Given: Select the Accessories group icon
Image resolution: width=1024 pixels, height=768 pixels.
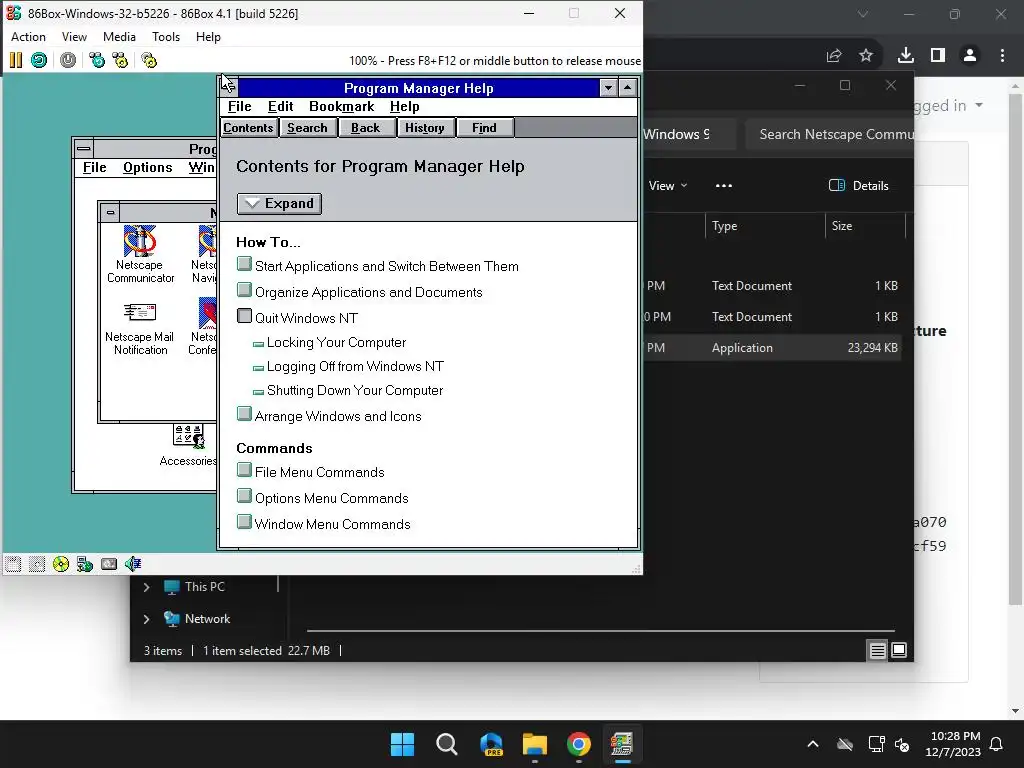Looking at the screenshot, I should point(188,445).
